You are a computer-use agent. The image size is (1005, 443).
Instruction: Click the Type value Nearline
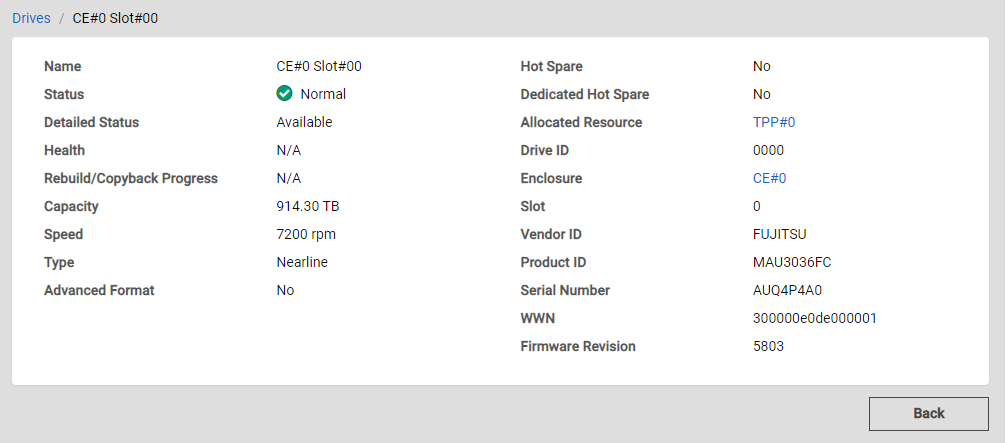(301, 262)
